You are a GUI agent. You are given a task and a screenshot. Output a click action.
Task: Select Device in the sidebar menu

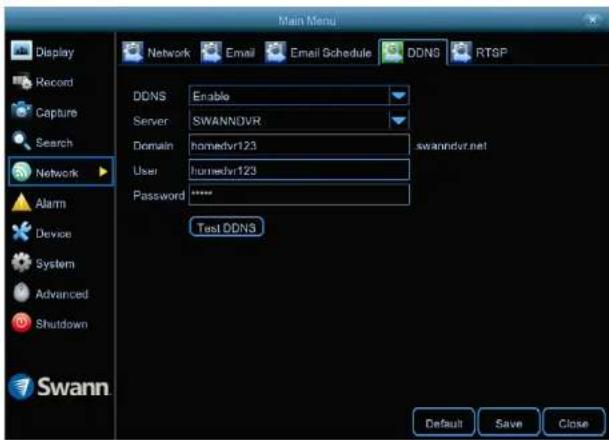[53, 234]
